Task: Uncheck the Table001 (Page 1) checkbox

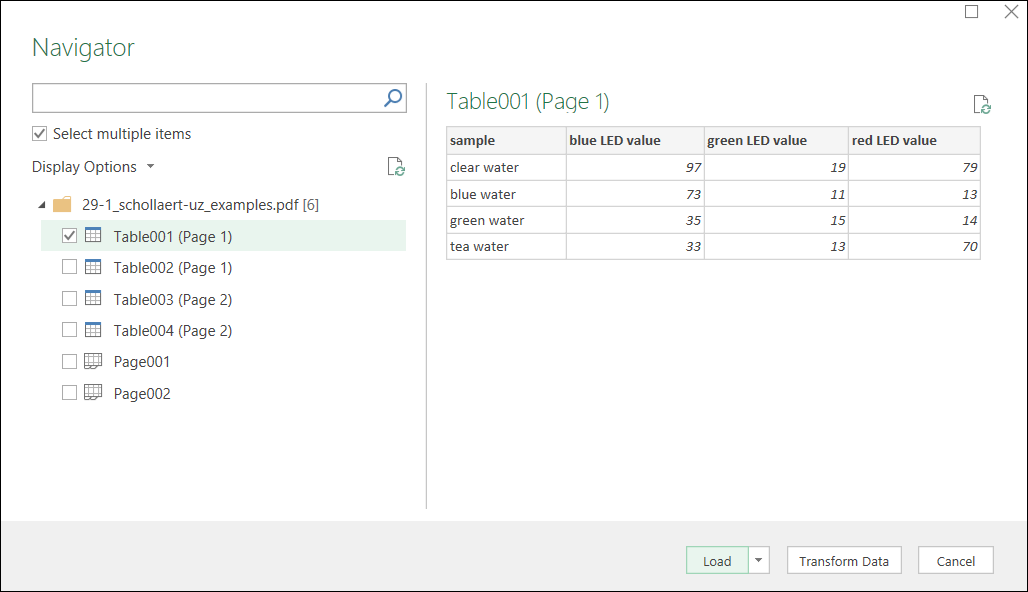Action: 69,235
